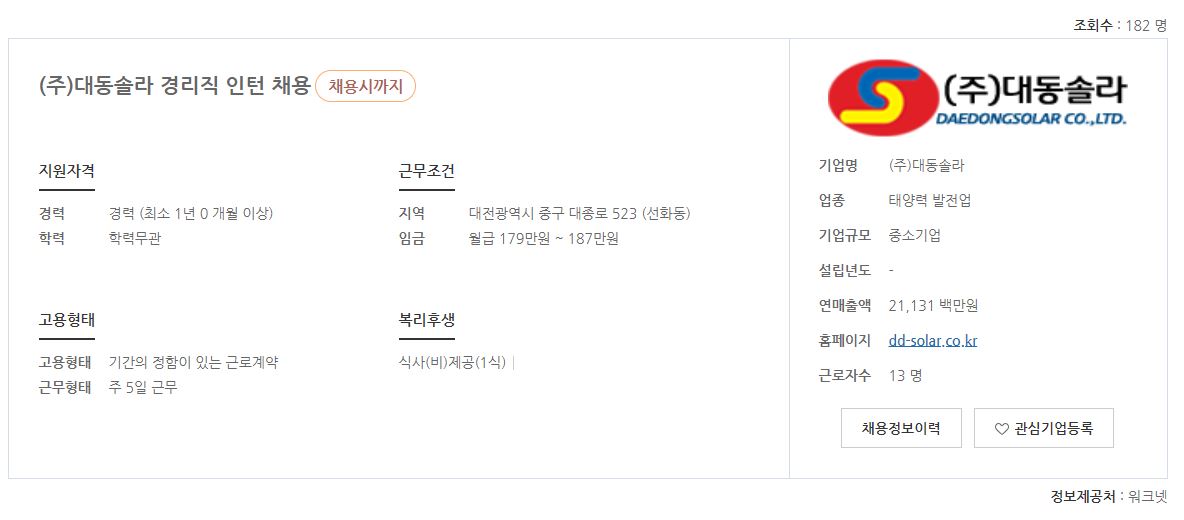Click the 채용시까지 deadline badge
The height and width of the screenshot is (520, 1184).
[365, 86]
